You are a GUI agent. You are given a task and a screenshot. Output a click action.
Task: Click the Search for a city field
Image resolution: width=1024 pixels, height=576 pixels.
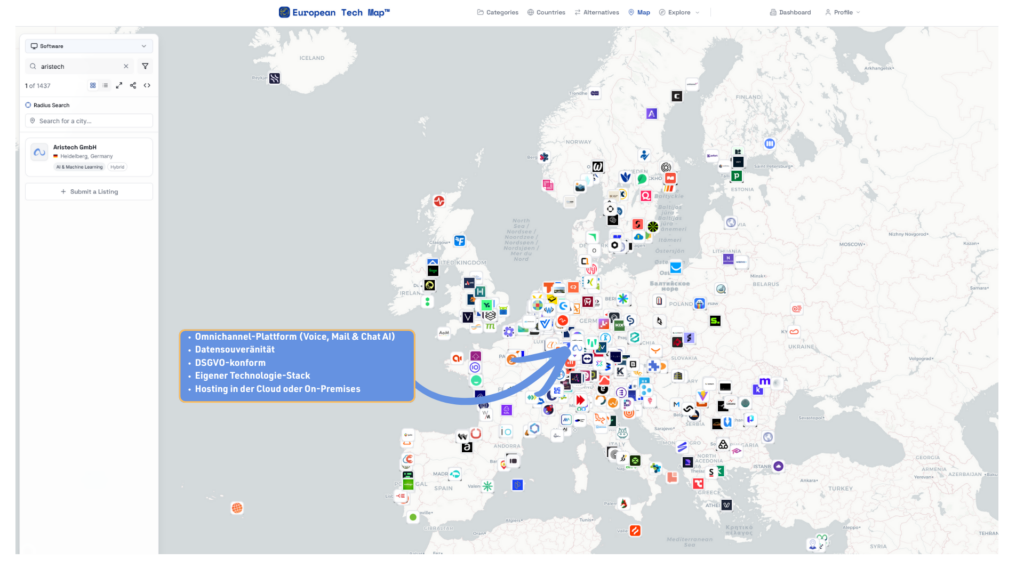(x=88, y=122)
